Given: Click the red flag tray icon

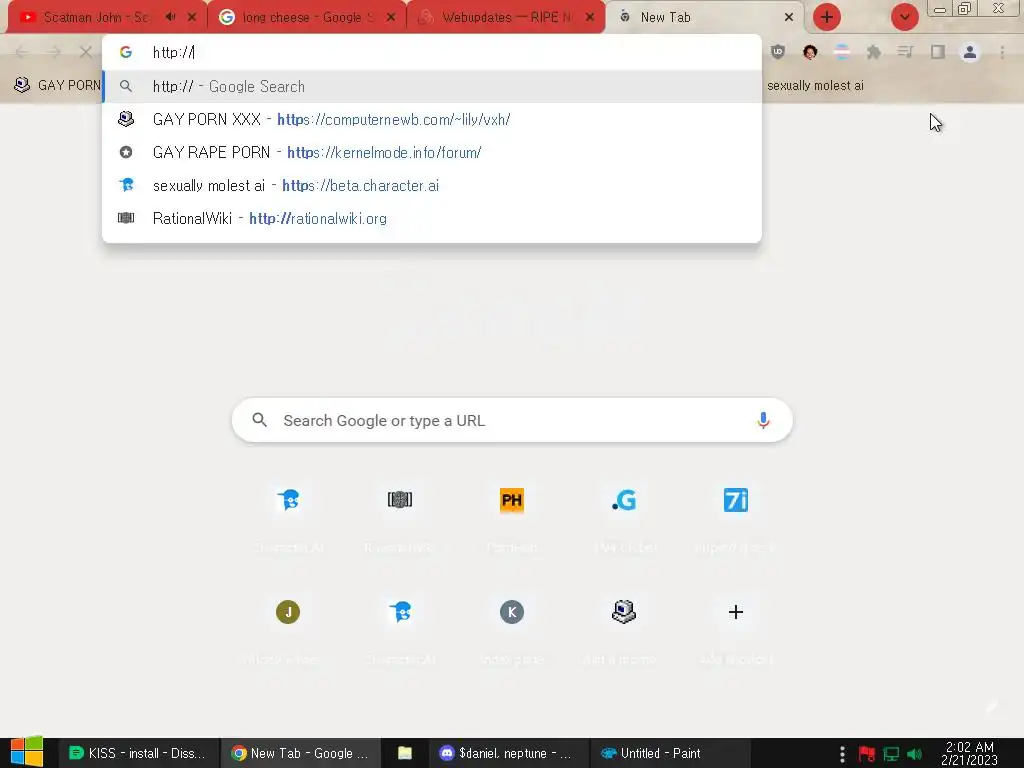Looking at the screenshot, I should pos(867,754).
